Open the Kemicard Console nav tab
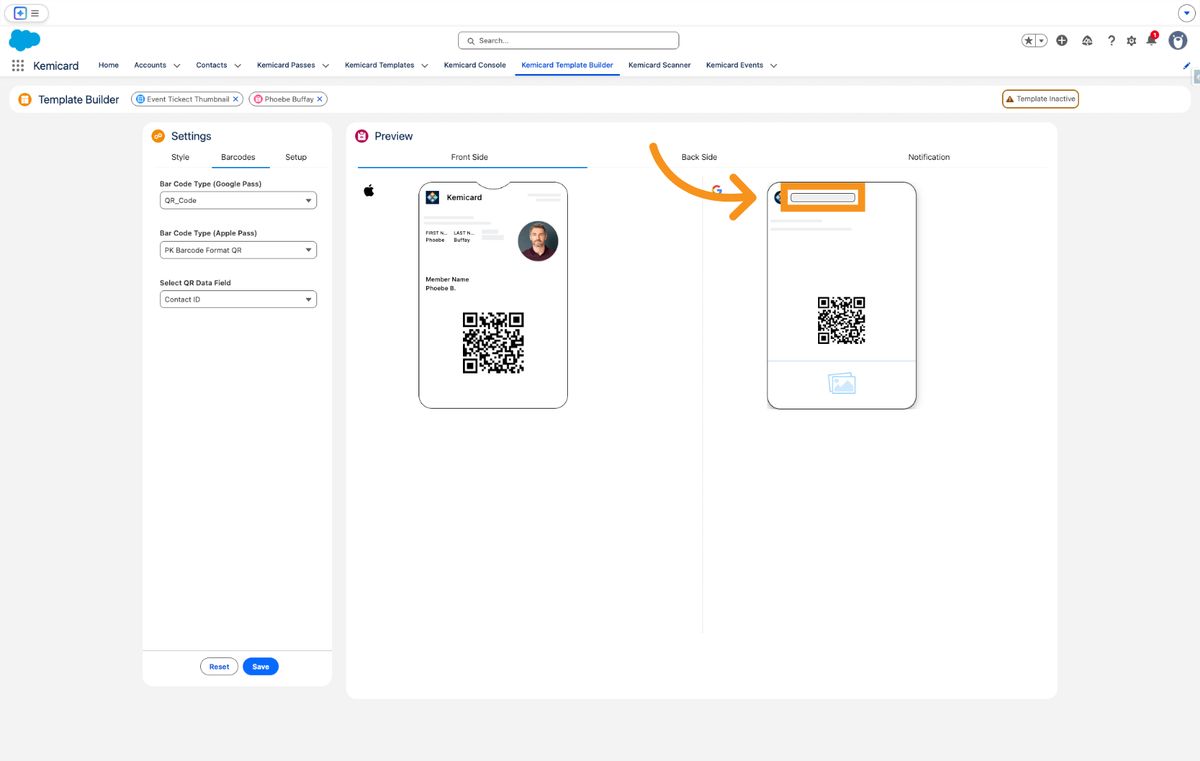Image resolution: width=1200 pixels, height=761 pixels. 475,65
